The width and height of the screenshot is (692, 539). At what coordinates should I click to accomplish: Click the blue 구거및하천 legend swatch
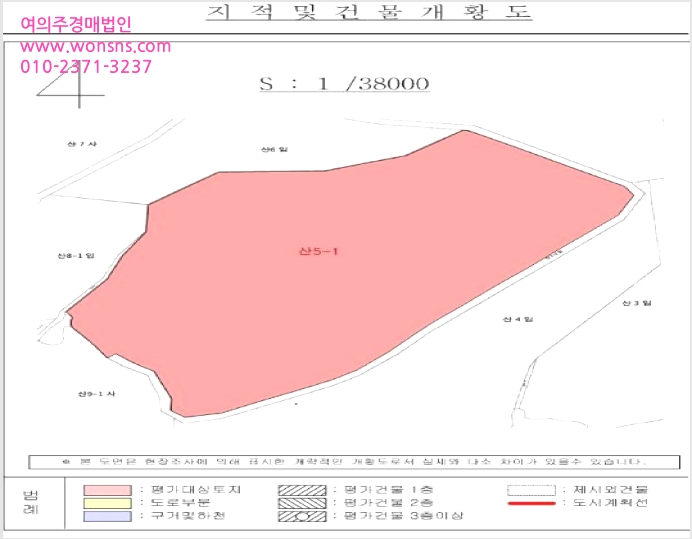pos(108,516)
